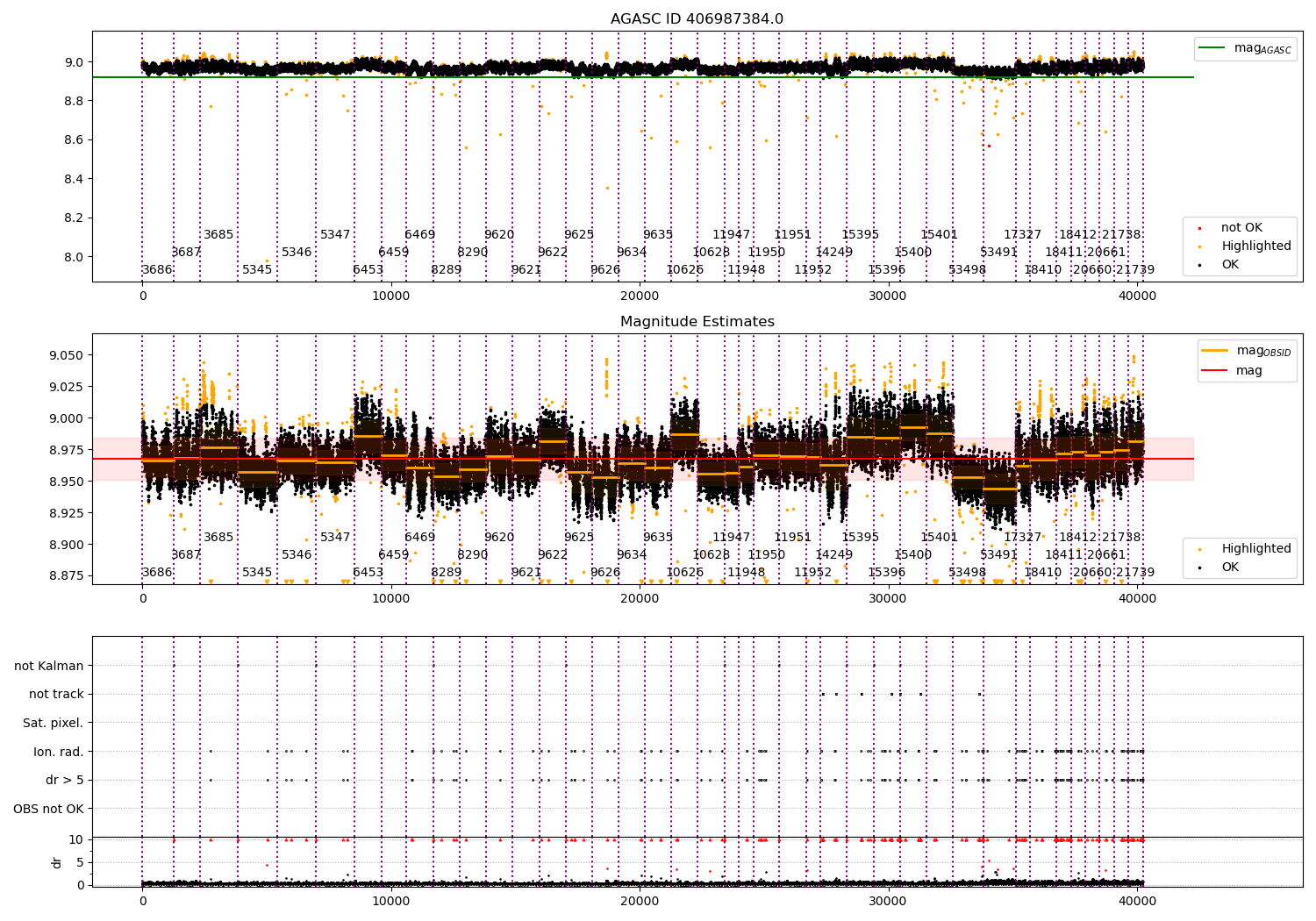Click the 'OBS not OK' row label

(x=48, y=809)
